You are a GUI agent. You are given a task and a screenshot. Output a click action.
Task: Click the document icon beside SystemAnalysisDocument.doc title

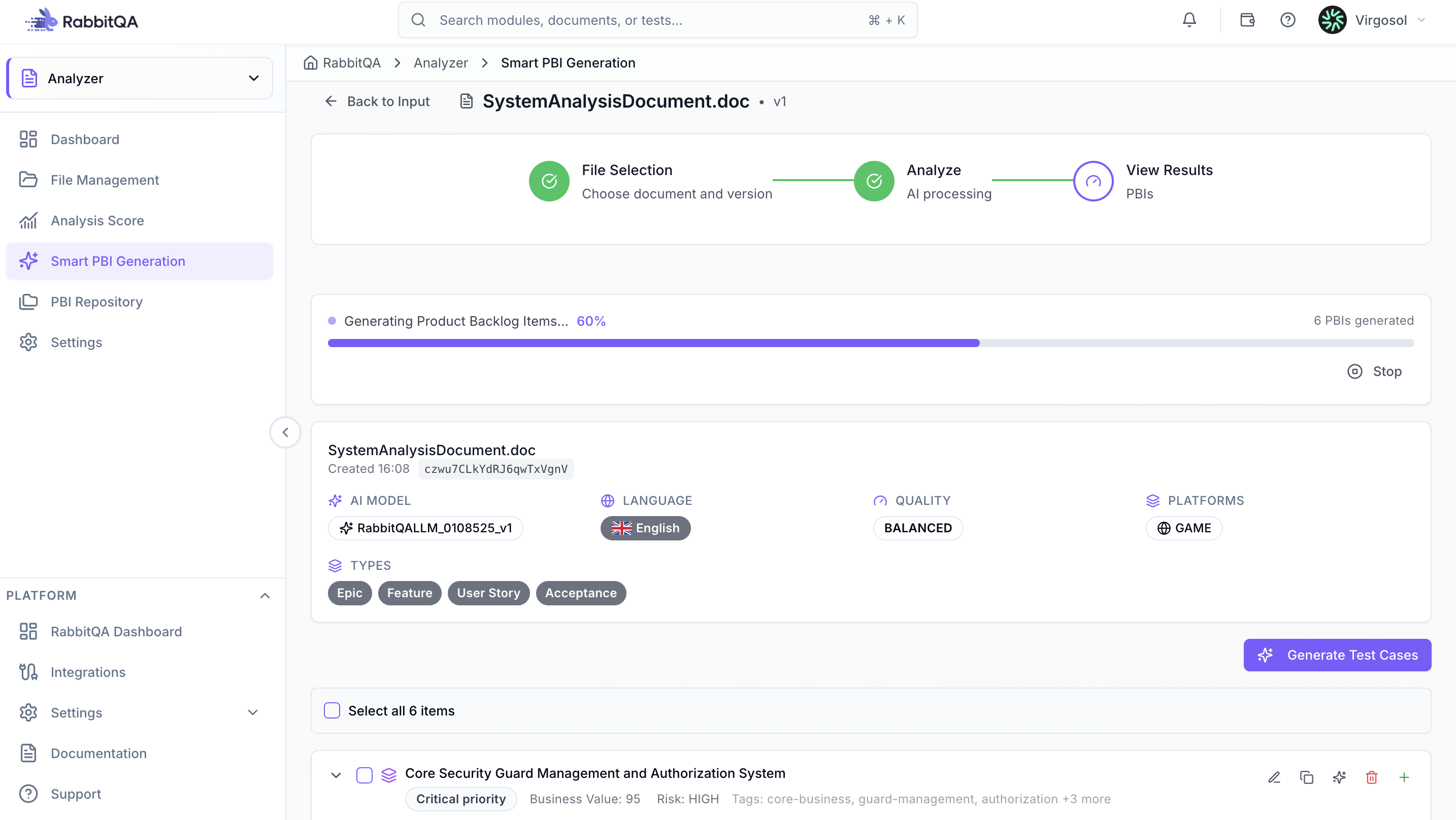(467, 101)
